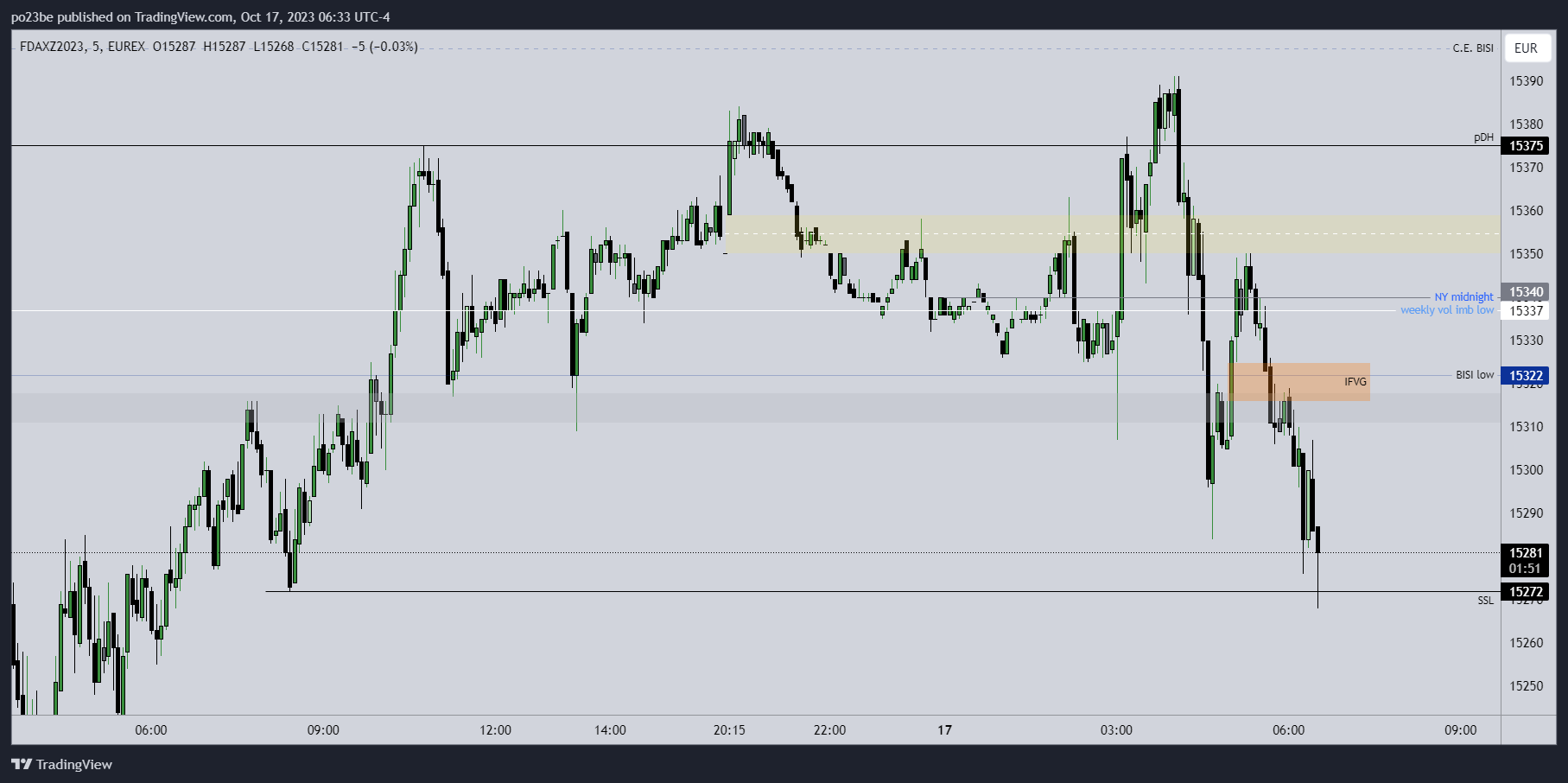Click the 03:00 time axis label
Image resolution: width=1568 pixels, height=783 pixels.
(x=1116, y=730)
